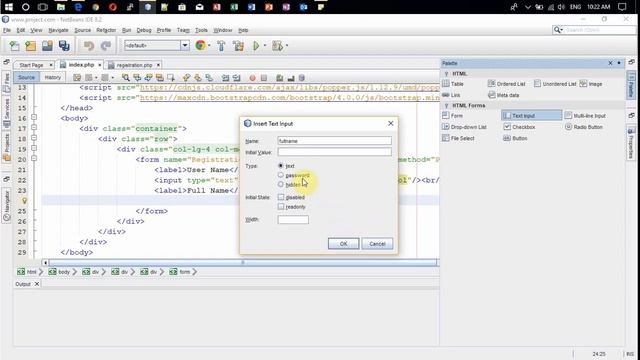Select Multi-line Input palette item
The image size is (640, 360).
tap(585, 116)
